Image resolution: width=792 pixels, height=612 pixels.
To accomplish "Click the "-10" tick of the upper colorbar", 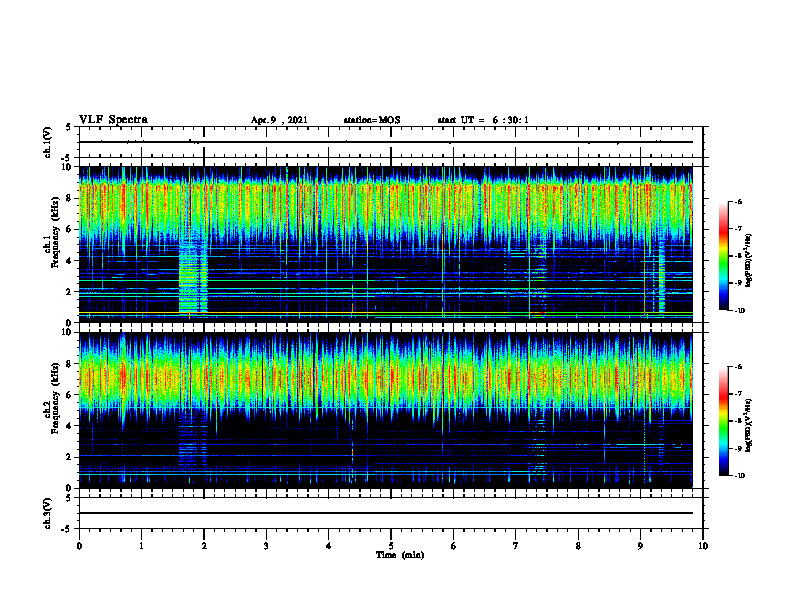I will pos(739,310).
